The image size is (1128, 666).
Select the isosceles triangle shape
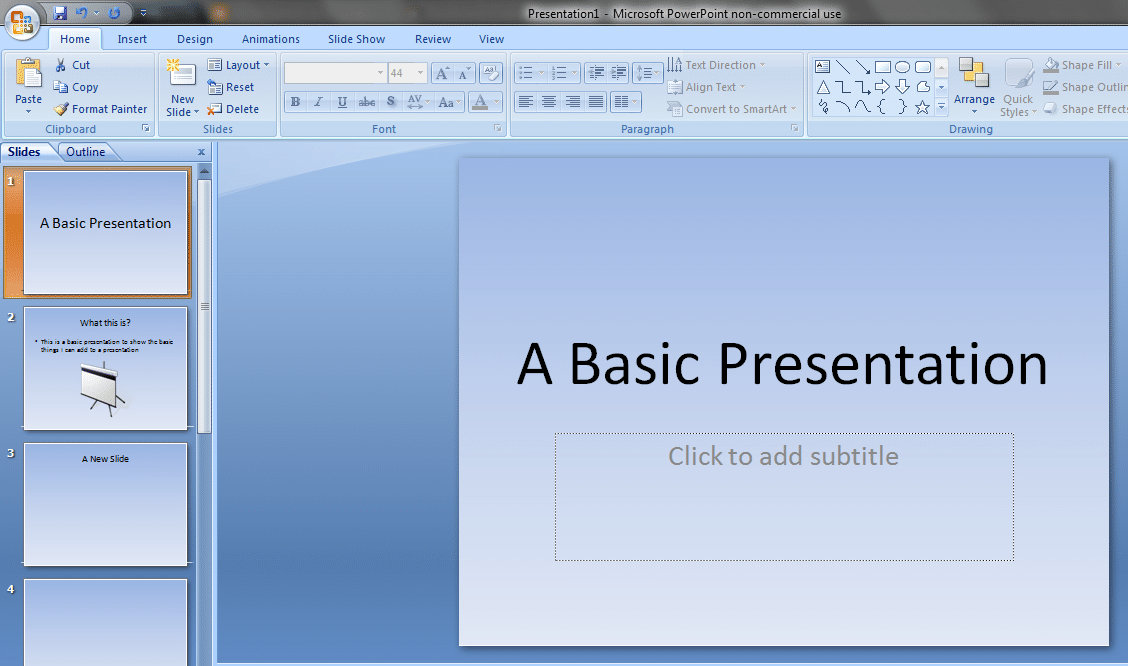pyautogui.click(x=823, y=87)
